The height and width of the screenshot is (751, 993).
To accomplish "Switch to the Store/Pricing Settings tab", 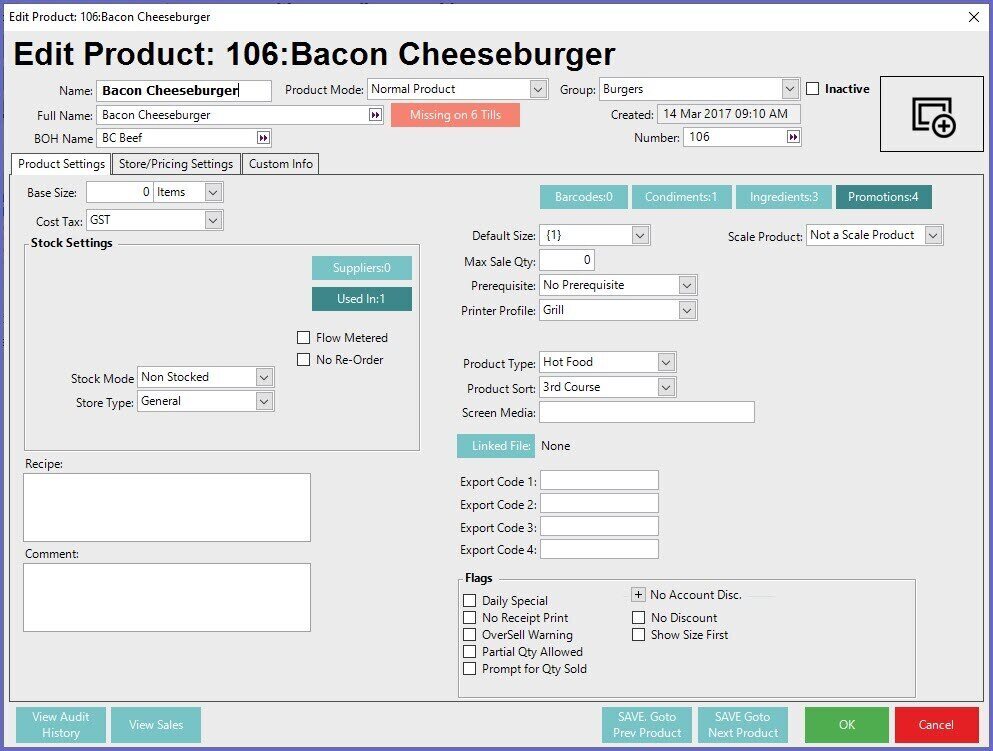I will tap(176, 164).
